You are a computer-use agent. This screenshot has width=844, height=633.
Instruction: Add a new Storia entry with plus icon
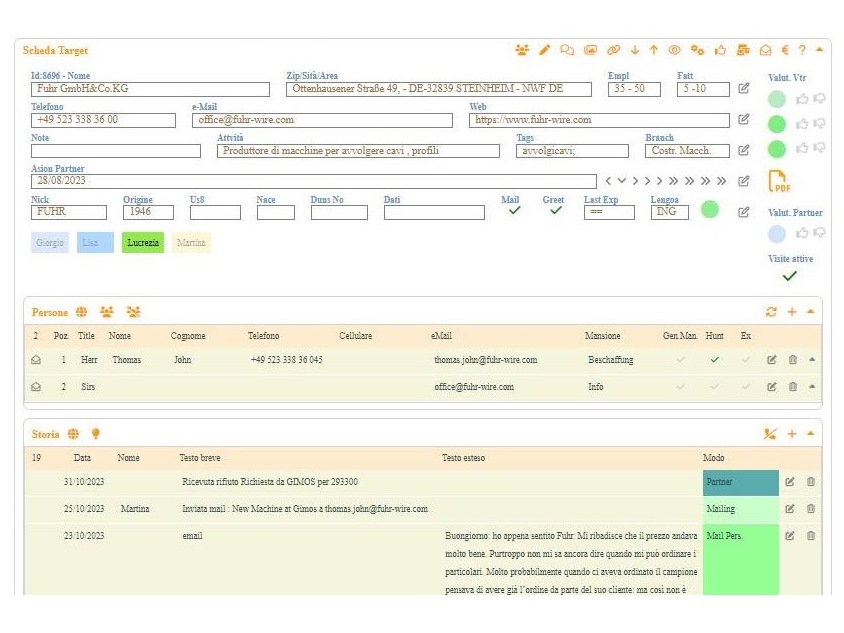pyautogui.click(x=792, y=434)
